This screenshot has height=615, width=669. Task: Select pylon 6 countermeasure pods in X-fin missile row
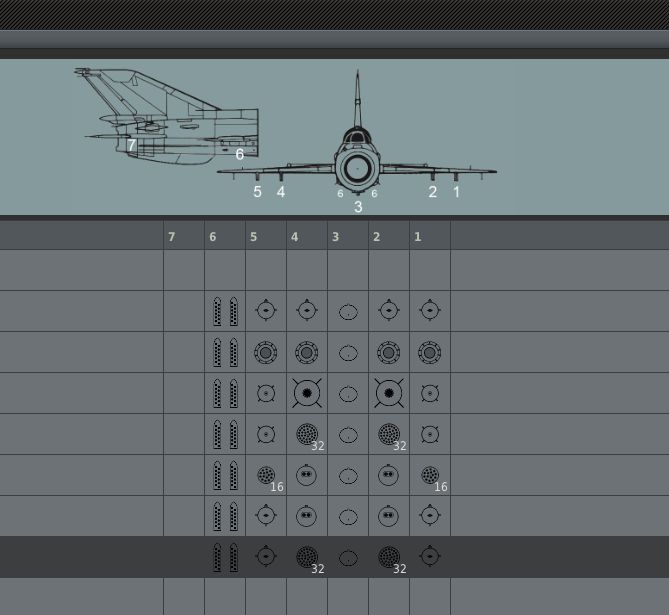point(225,393)
